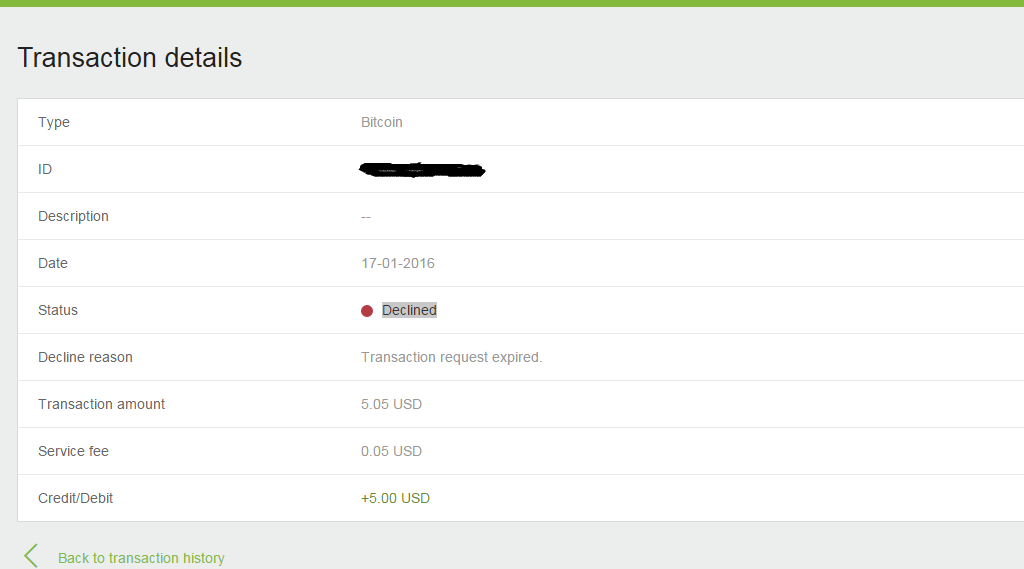Click the Service fee row label
The width and height of the screenshot is (1024, 569).
pos(73,451)
